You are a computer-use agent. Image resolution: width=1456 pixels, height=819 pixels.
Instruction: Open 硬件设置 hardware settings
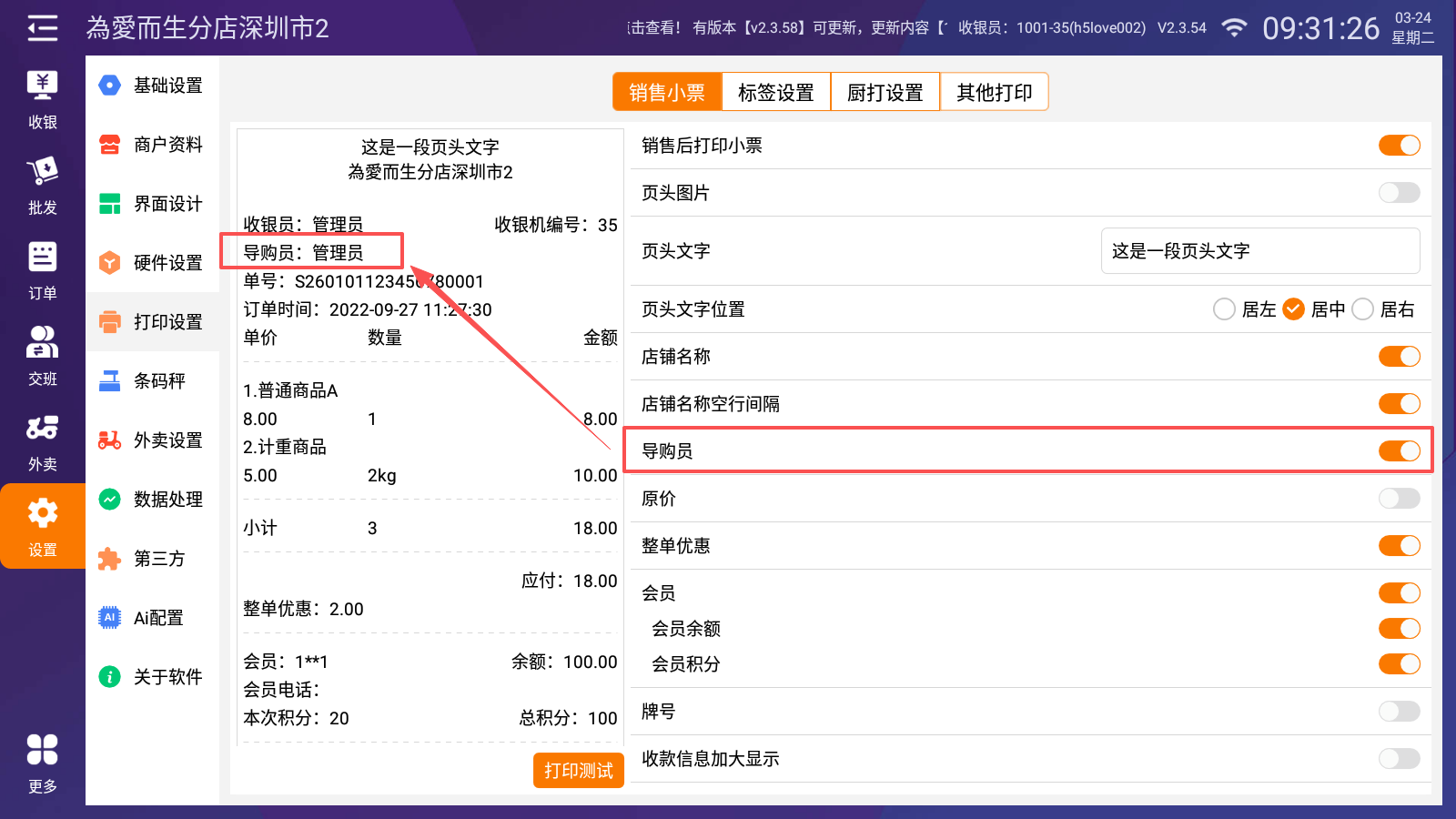point(153,263)
